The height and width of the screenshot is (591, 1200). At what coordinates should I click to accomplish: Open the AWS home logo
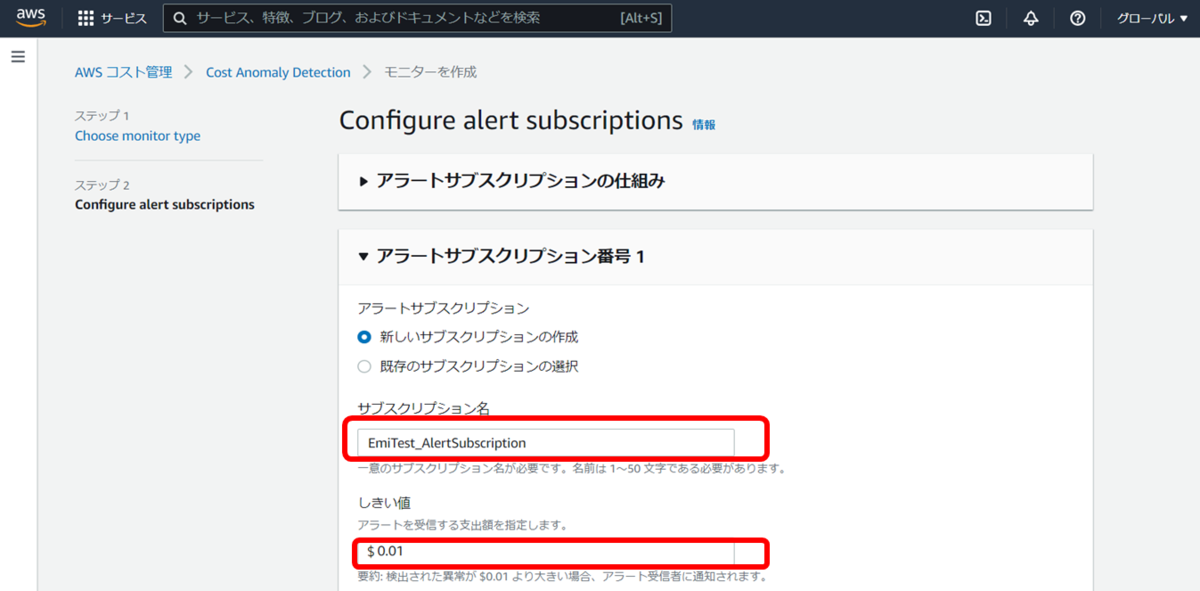coord(31,18)
